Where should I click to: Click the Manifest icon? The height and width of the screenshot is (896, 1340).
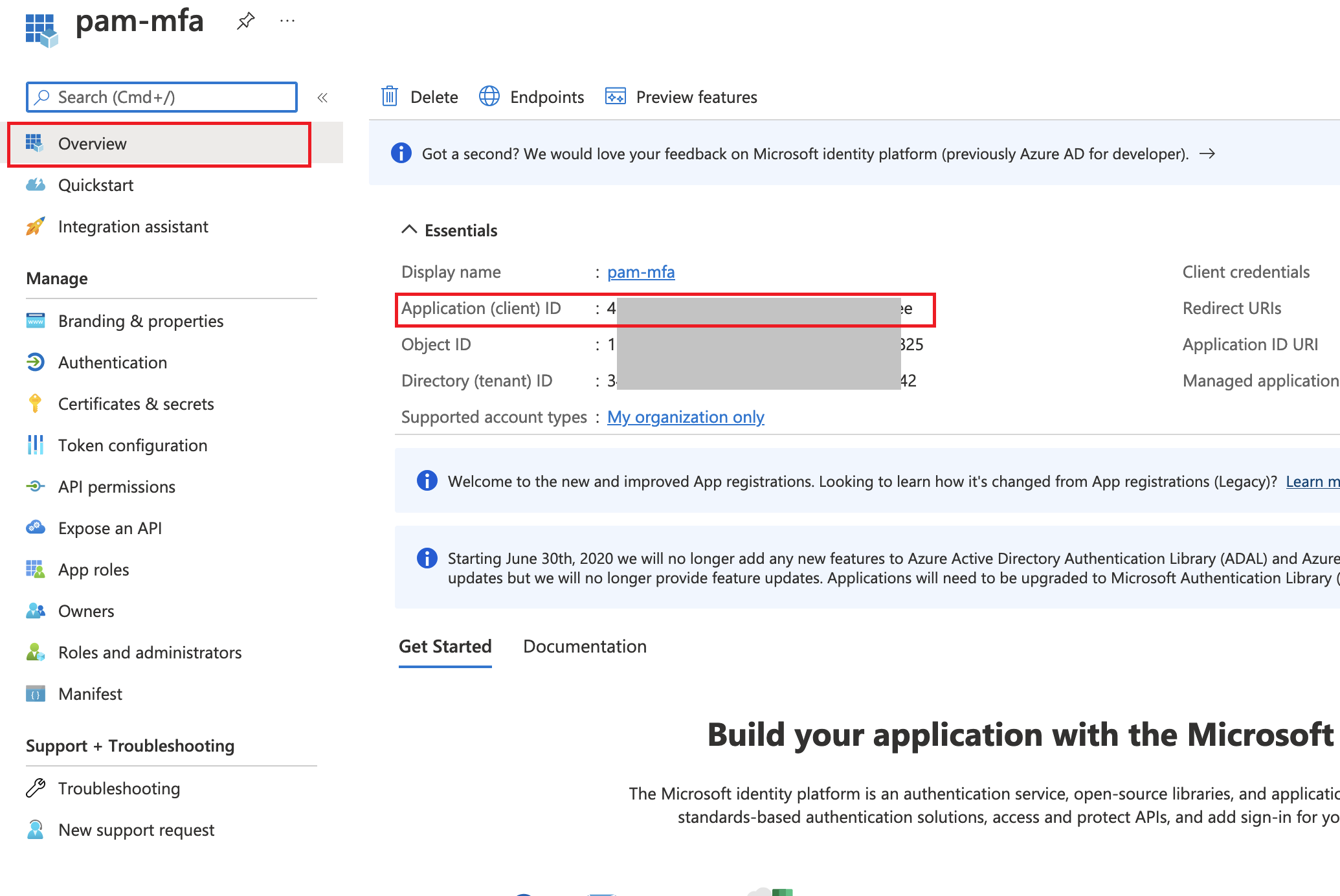coord(36,693)
